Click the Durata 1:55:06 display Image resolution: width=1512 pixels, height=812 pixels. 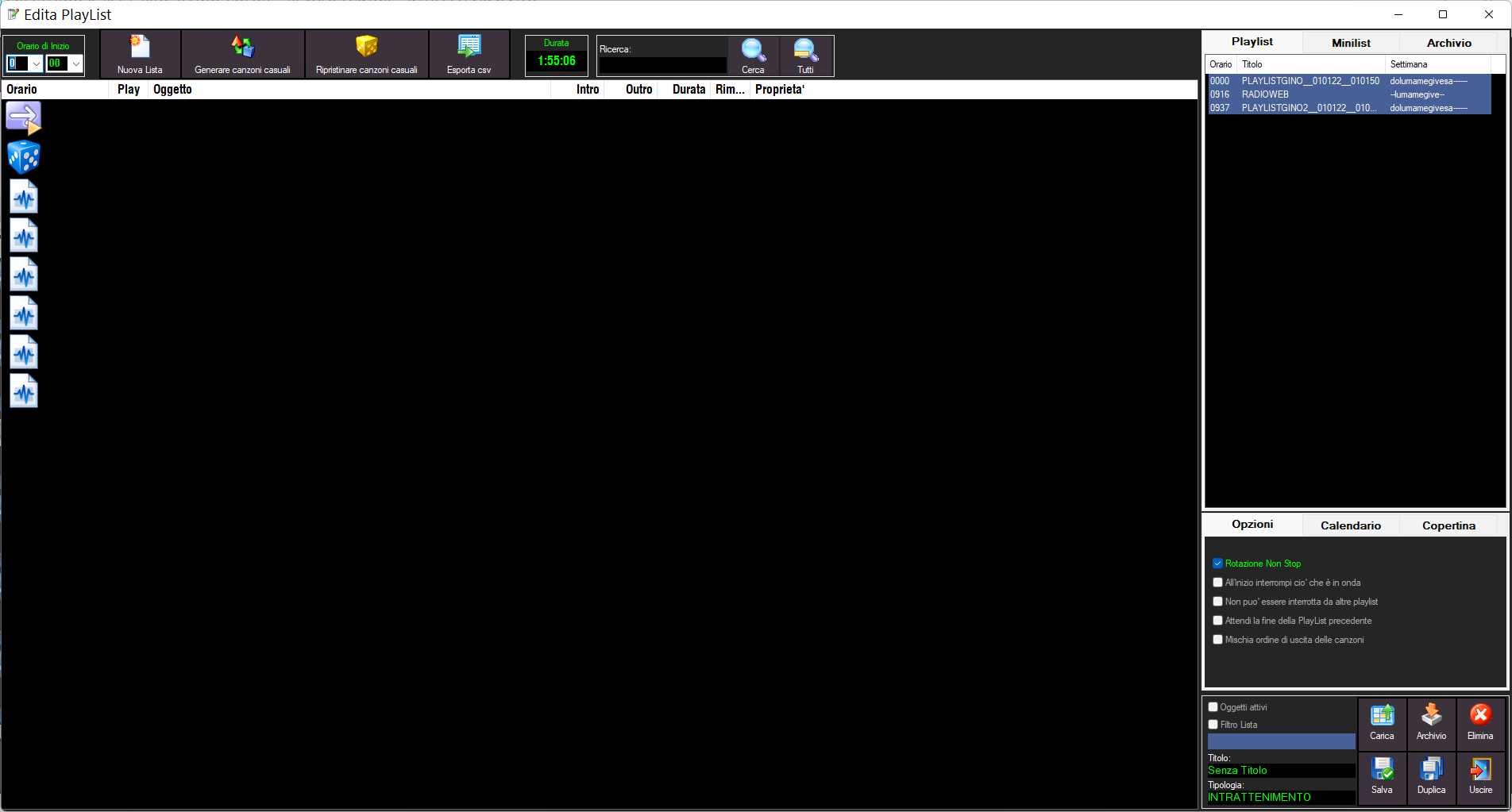[x=556, y=61]
